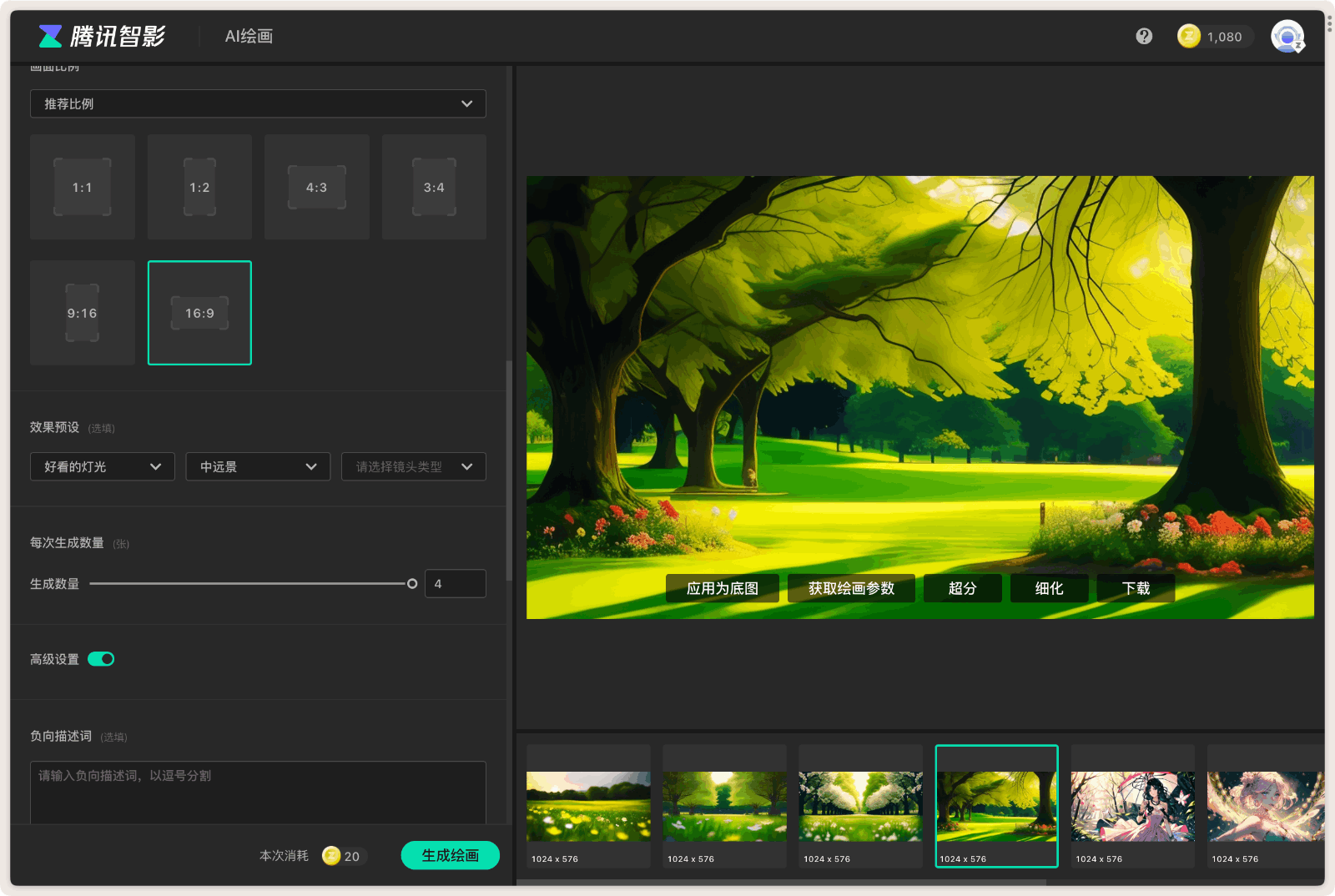This screenshot has height=896, width=1335.
Task: Choose the 3:4 aspect ratio tile
Action: (x=434, y=187)
